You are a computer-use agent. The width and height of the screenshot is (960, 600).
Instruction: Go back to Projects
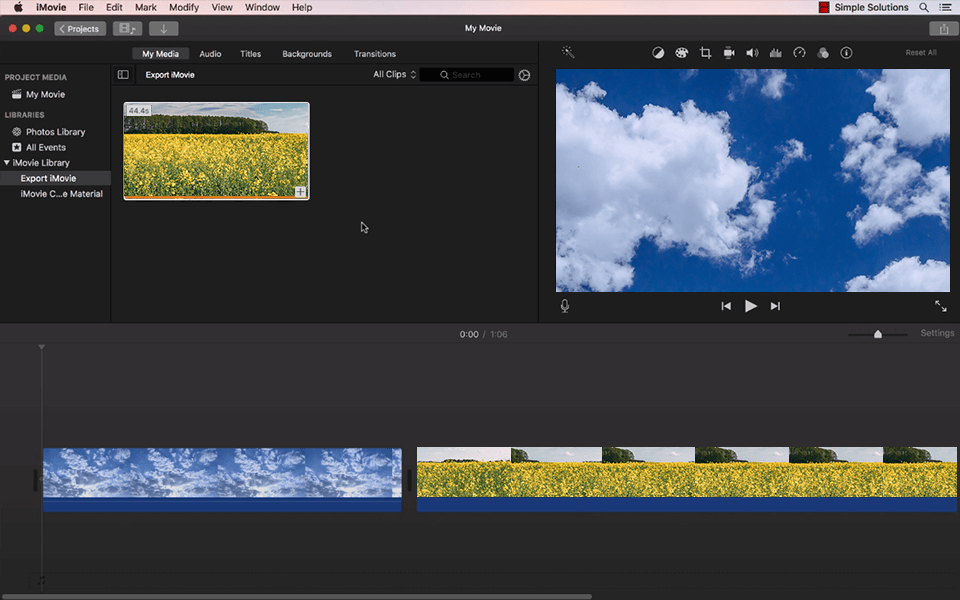click(x=79, y=29)
